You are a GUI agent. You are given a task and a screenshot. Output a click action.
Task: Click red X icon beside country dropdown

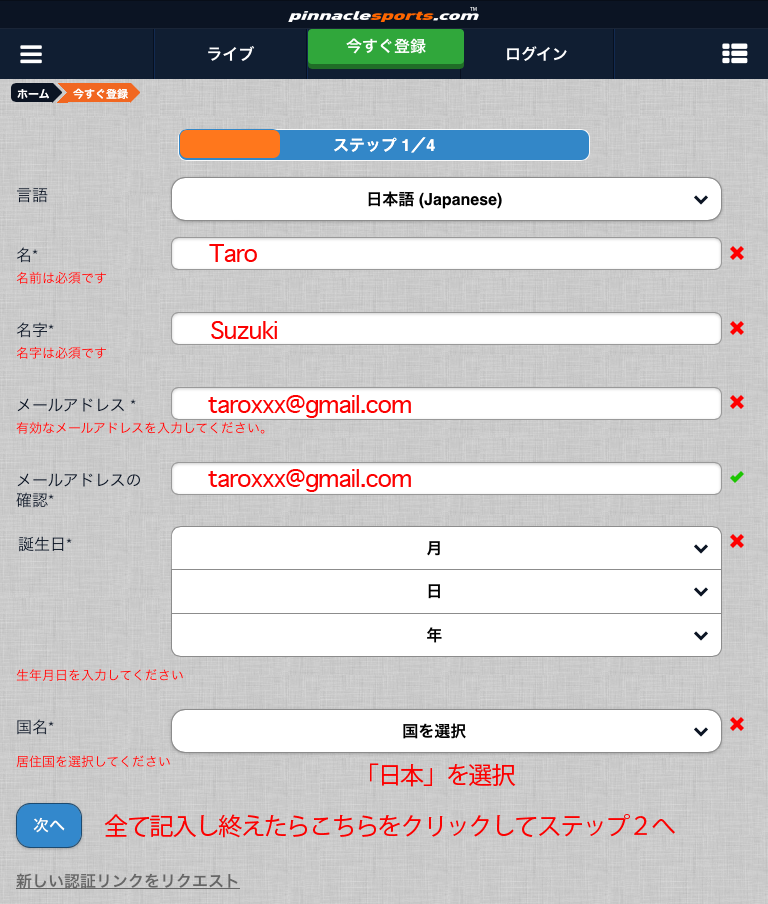(737, 725)
